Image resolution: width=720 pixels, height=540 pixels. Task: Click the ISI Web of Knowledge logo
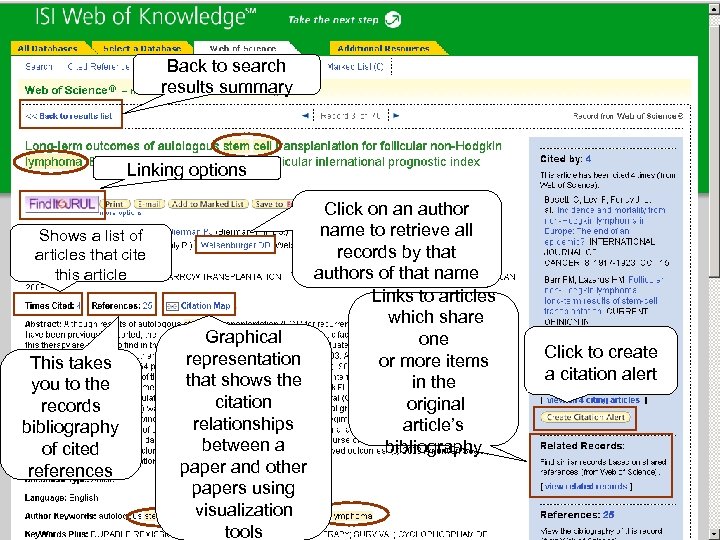click(146, 17)
